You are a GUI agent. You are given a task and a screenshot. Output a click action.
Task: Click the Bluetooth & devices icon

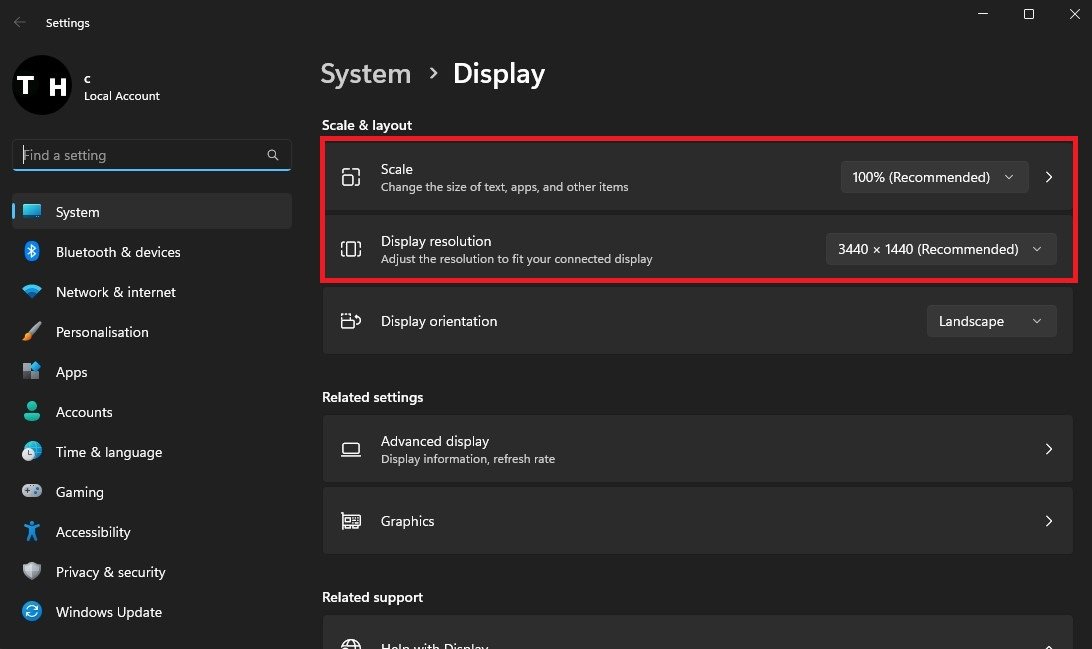coord(32,252)
